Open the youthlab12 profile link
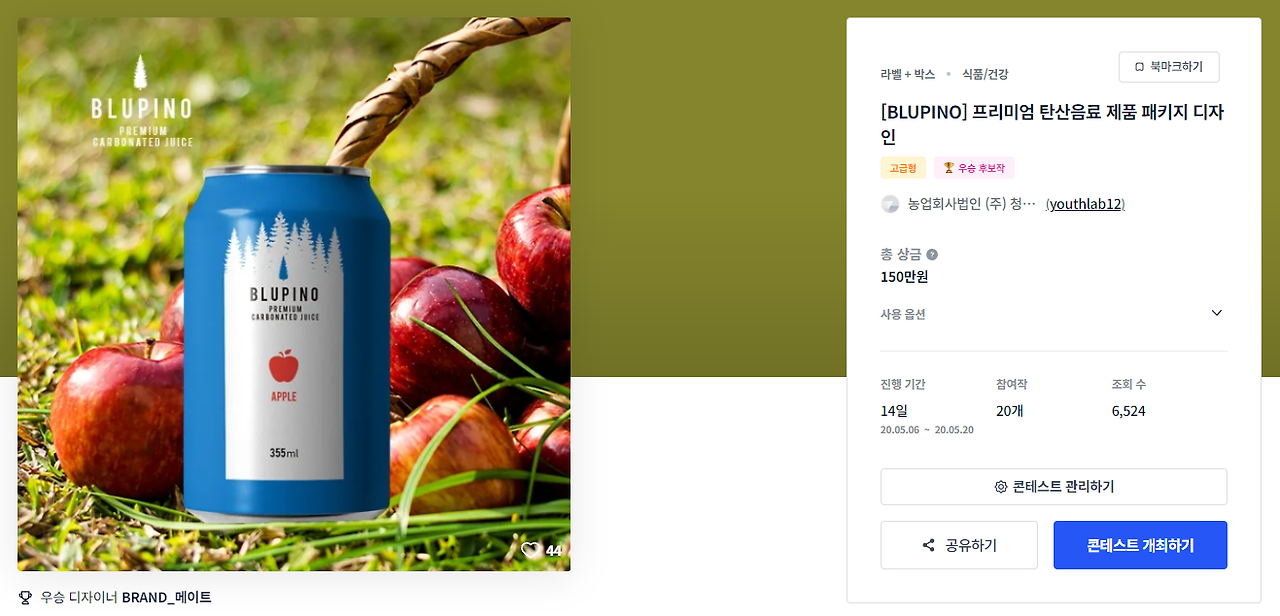Screen dimensions: 1280x616 coord(1085,204)
